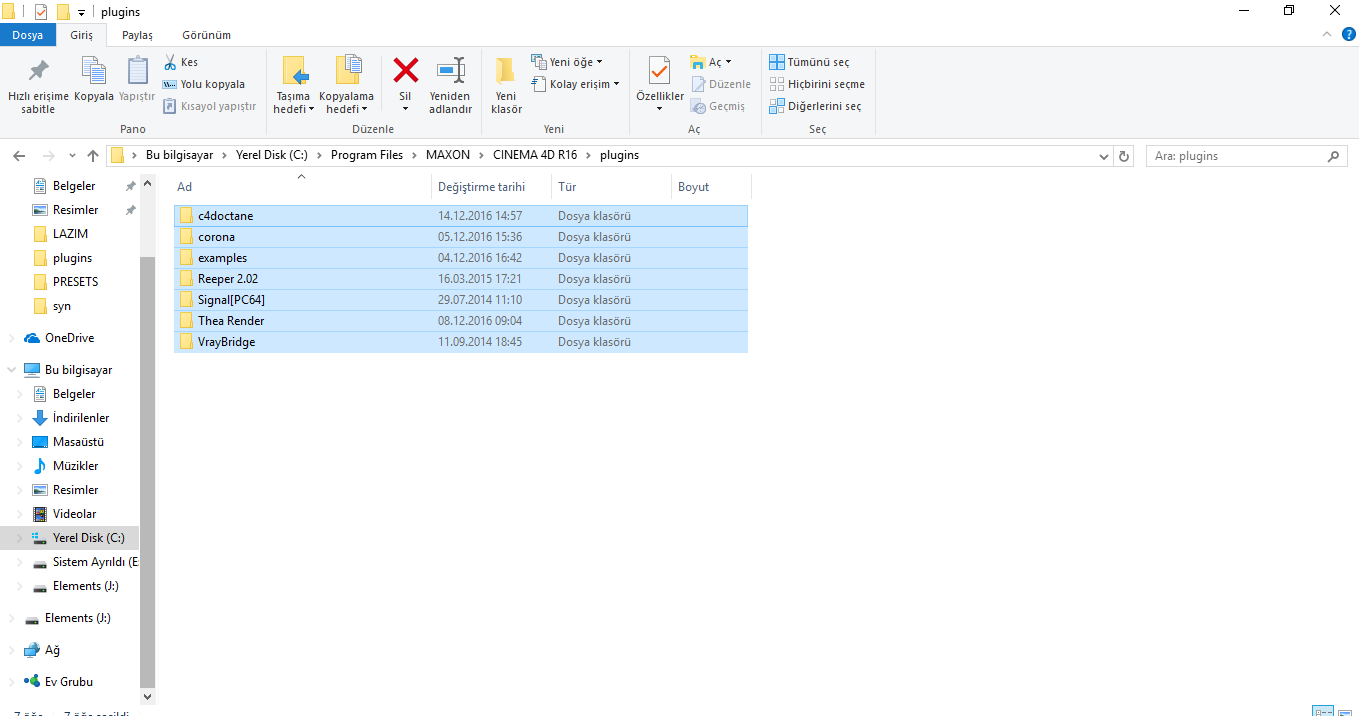This screenshot has height=716, width=1359.
Task: Open Kopyalama hedefi copy-to menu
Action: tap(346, 85)
